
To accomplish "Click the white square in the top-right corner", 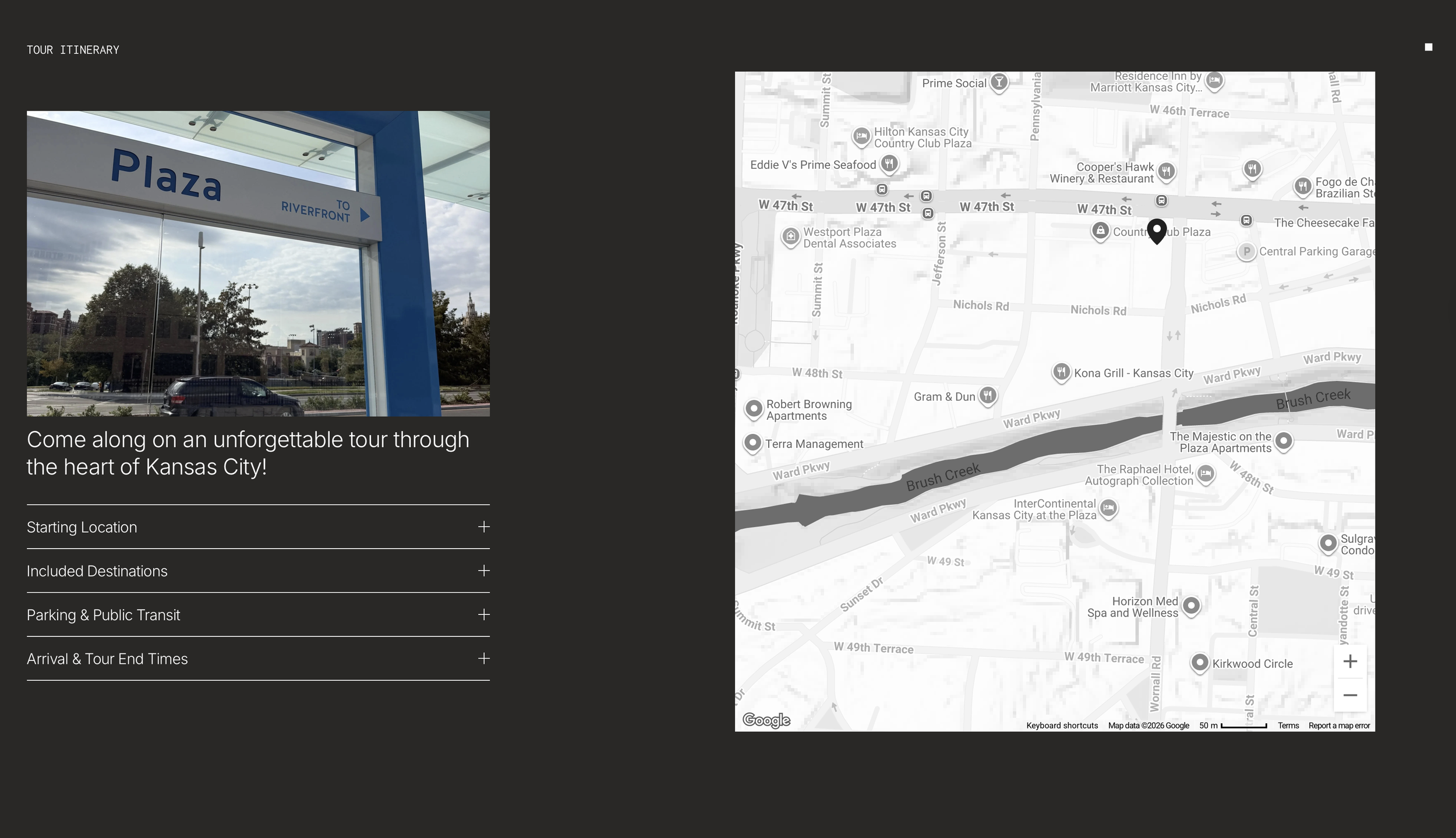I will click(x=1429, y=46).
